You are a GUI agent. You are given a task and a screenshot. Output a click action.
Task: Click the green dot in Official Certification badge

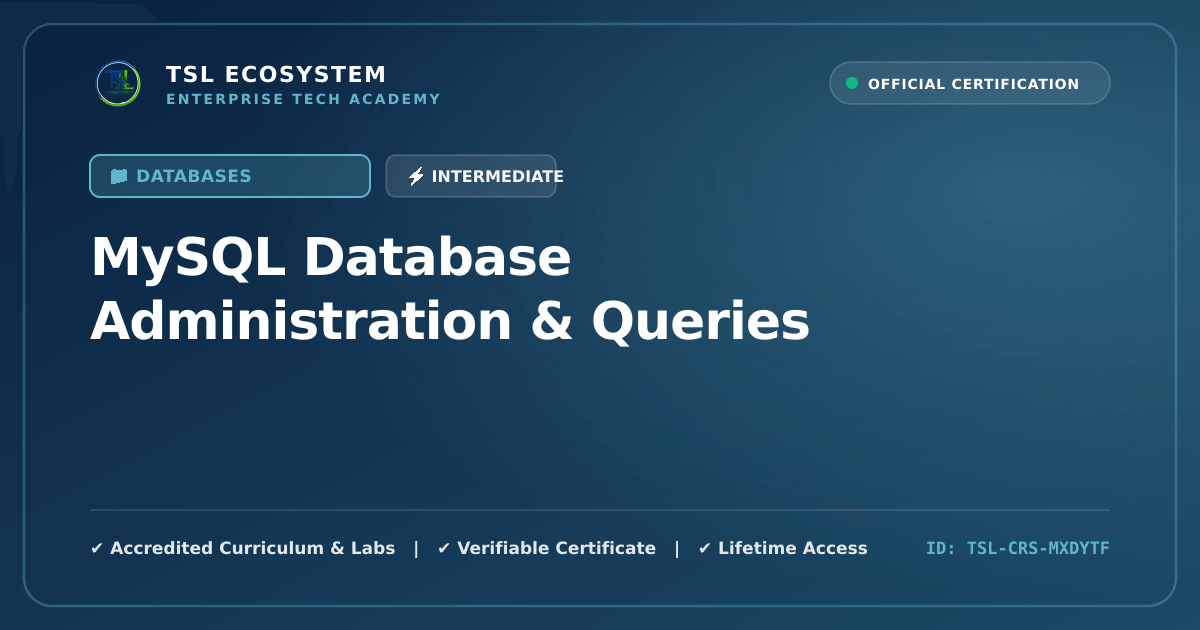coord(852,84)
